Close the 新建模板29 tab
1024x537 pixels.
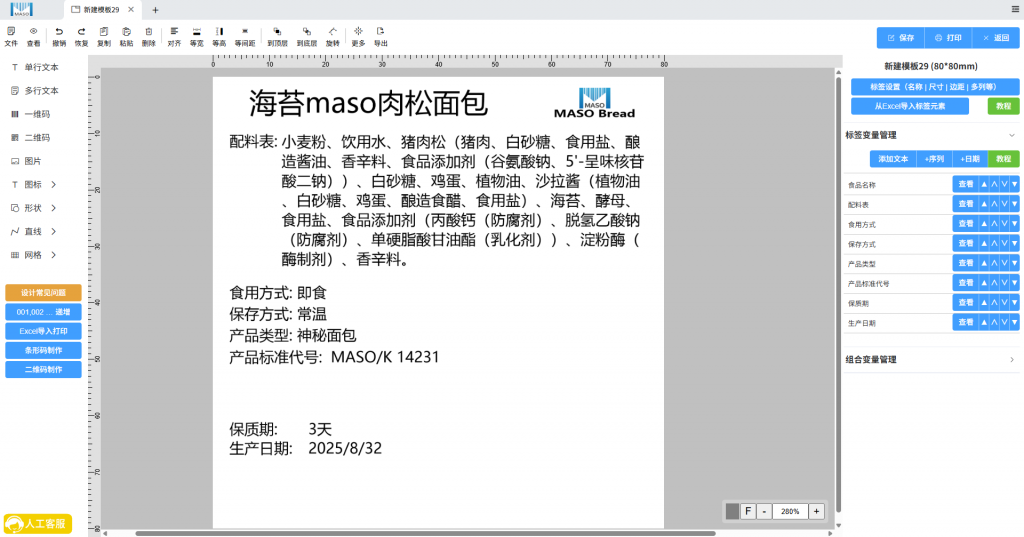pos(131,10)
